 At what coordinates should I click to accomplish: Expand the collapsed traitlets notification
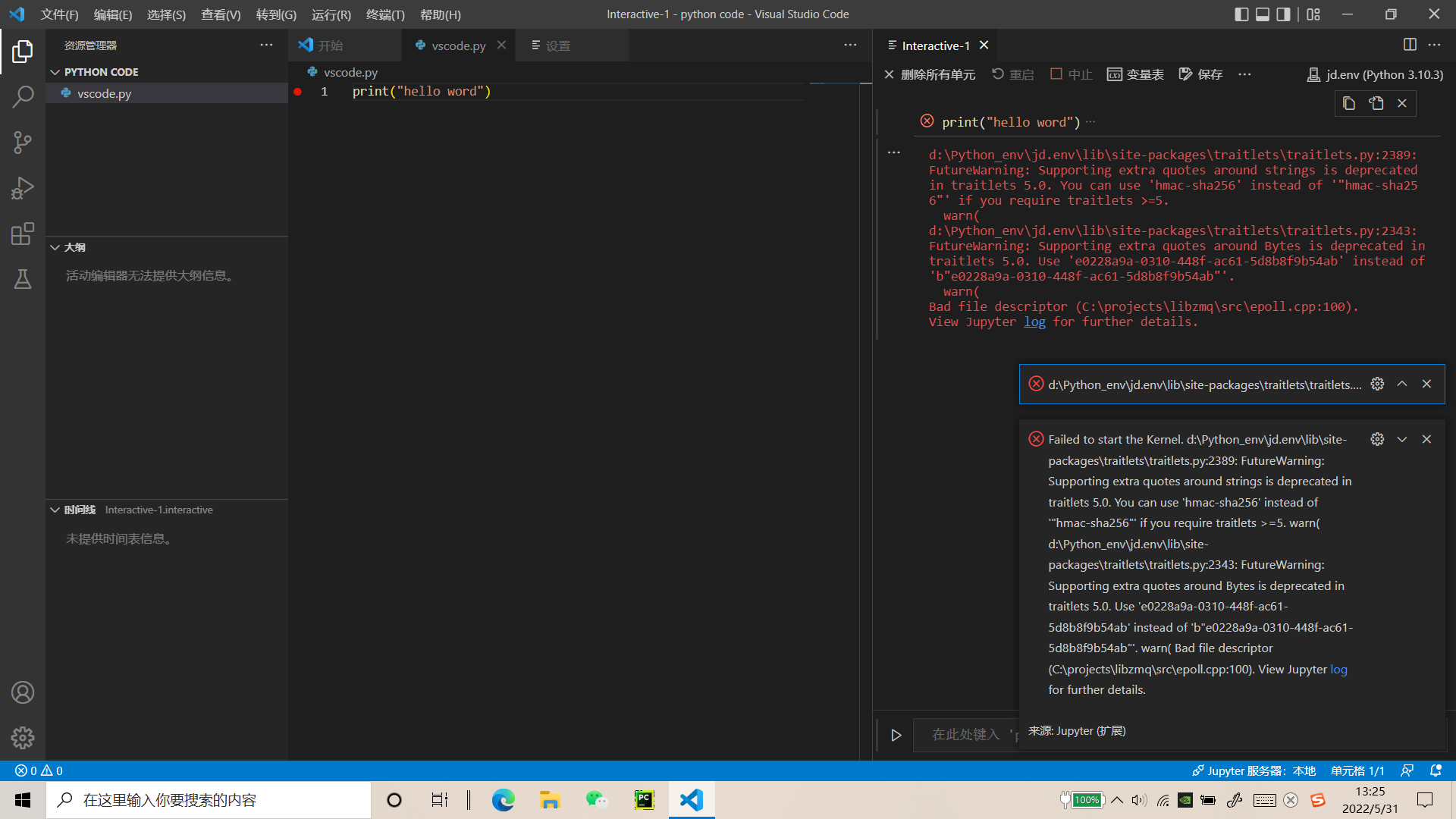[x=1402, y=384]
